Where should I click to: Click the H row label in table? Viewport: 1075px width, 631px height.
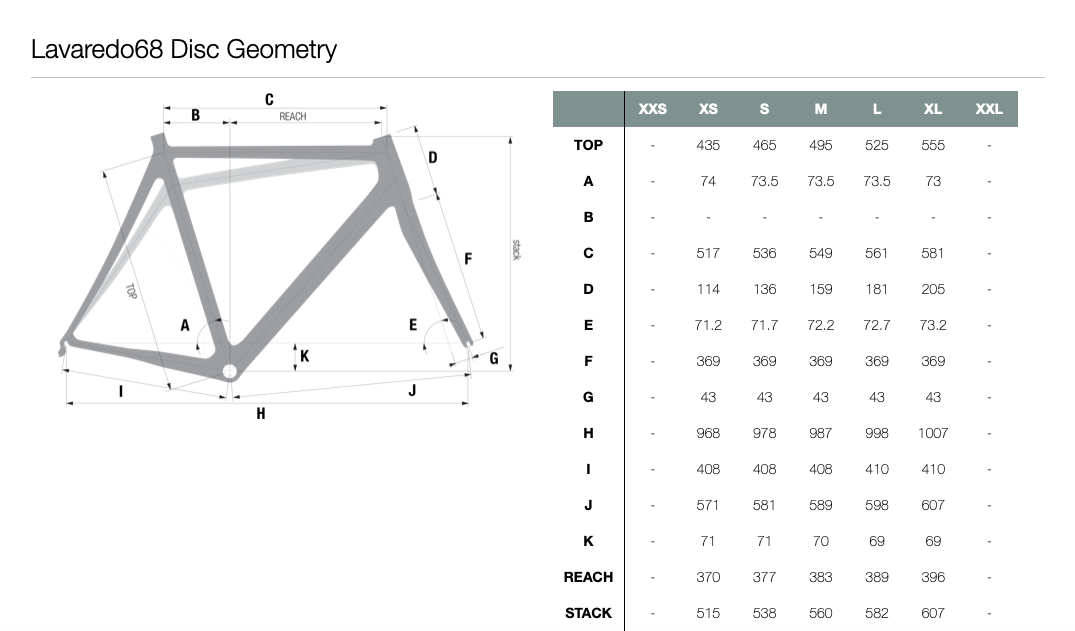coord(588,433)
